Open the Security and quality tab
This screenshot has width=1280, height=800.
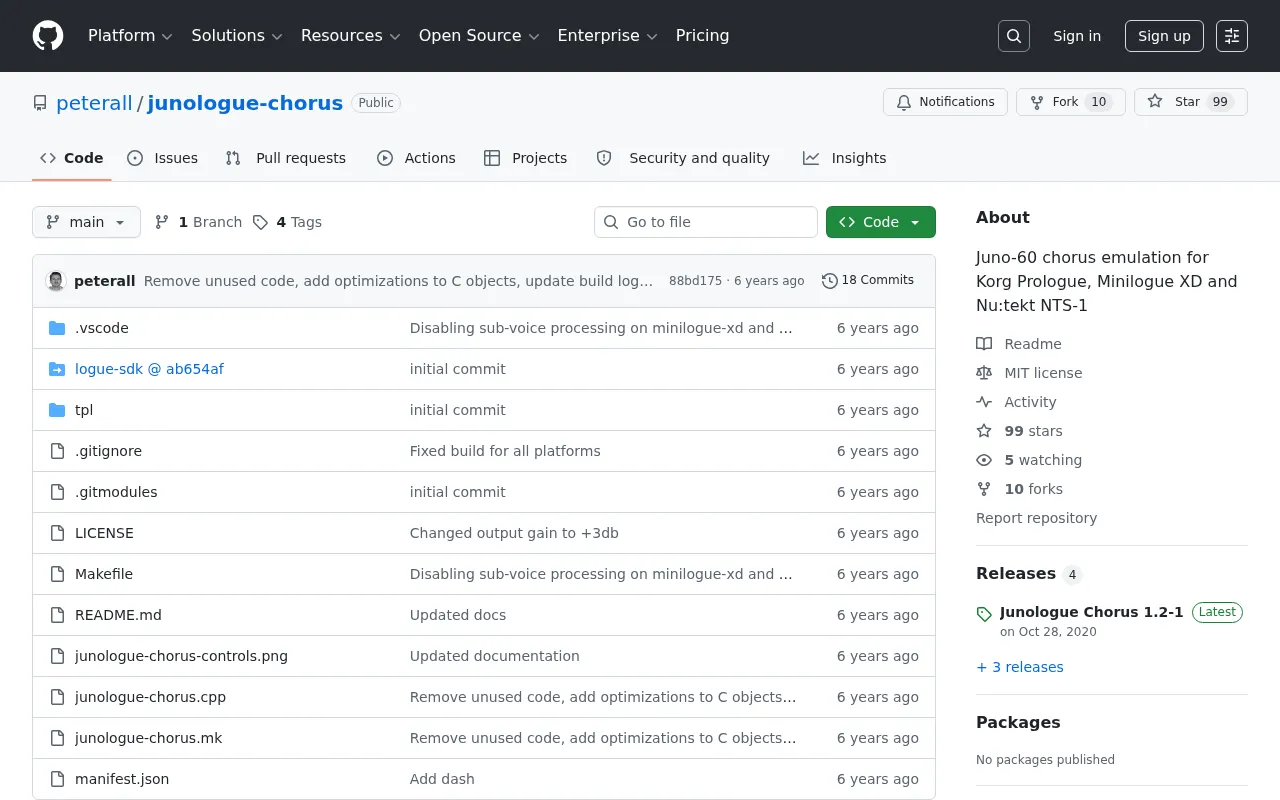[684, 158]
